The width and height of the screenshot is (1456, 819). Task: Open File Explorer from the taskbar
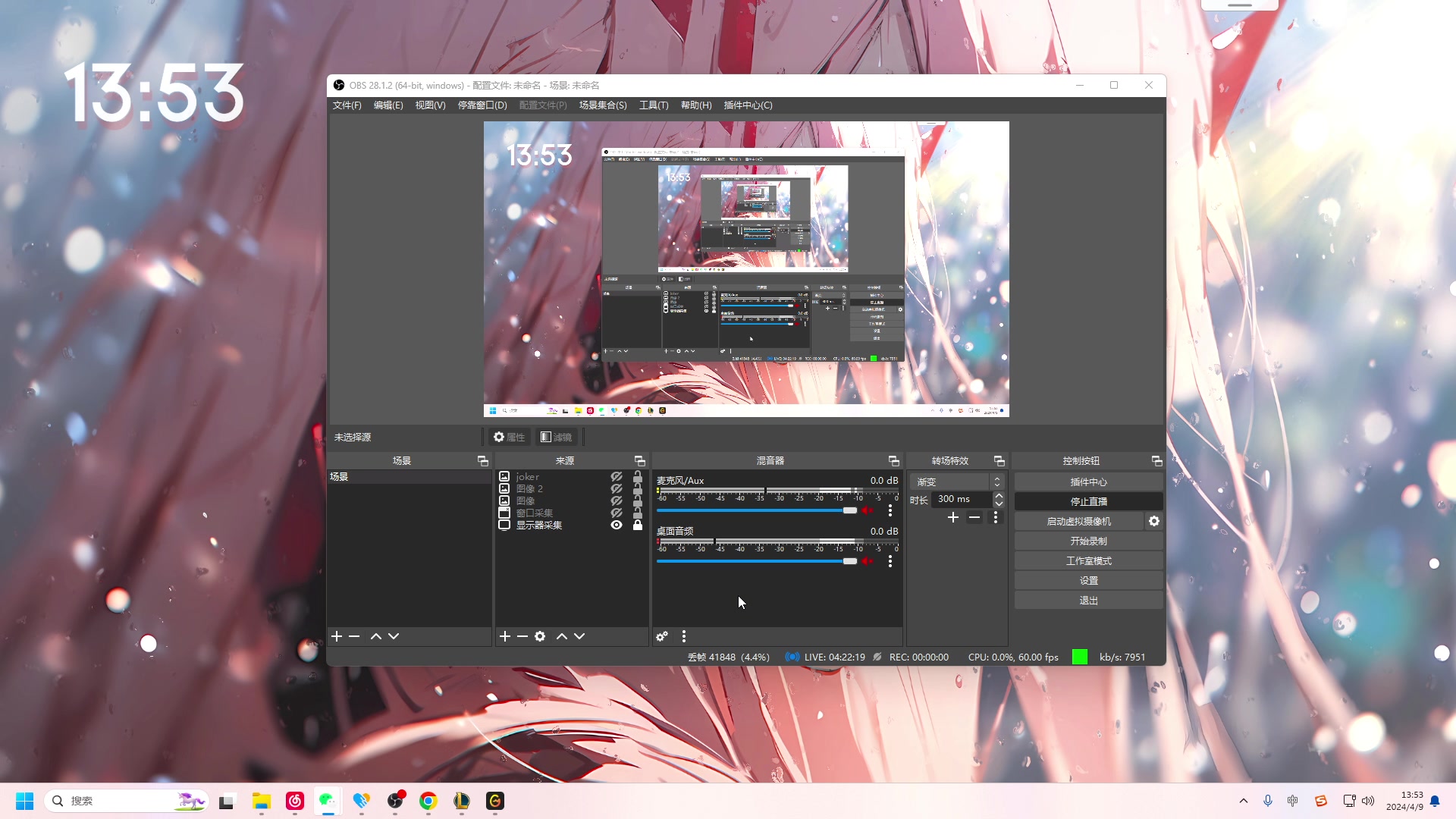tap(262, 801)
